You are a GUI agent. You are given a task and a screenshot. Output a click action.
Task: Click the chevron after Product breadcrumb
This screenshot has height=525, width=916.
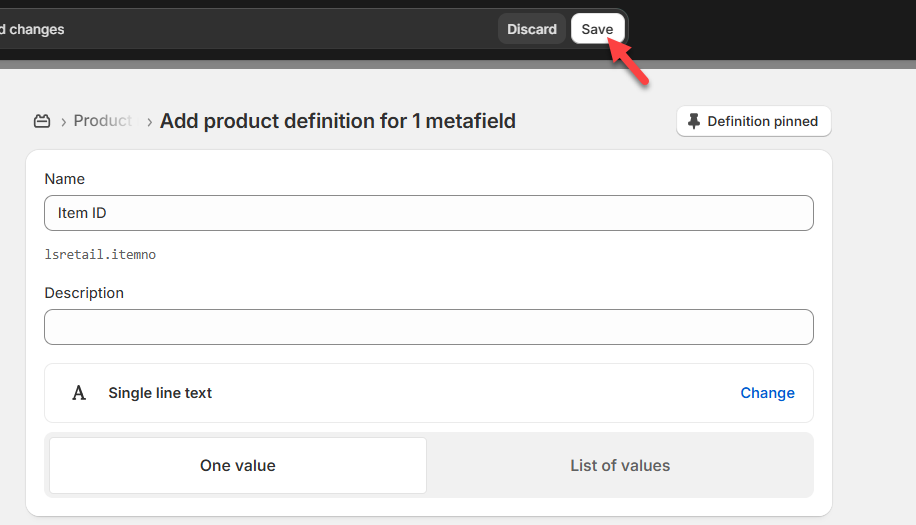tap(149, 122)
